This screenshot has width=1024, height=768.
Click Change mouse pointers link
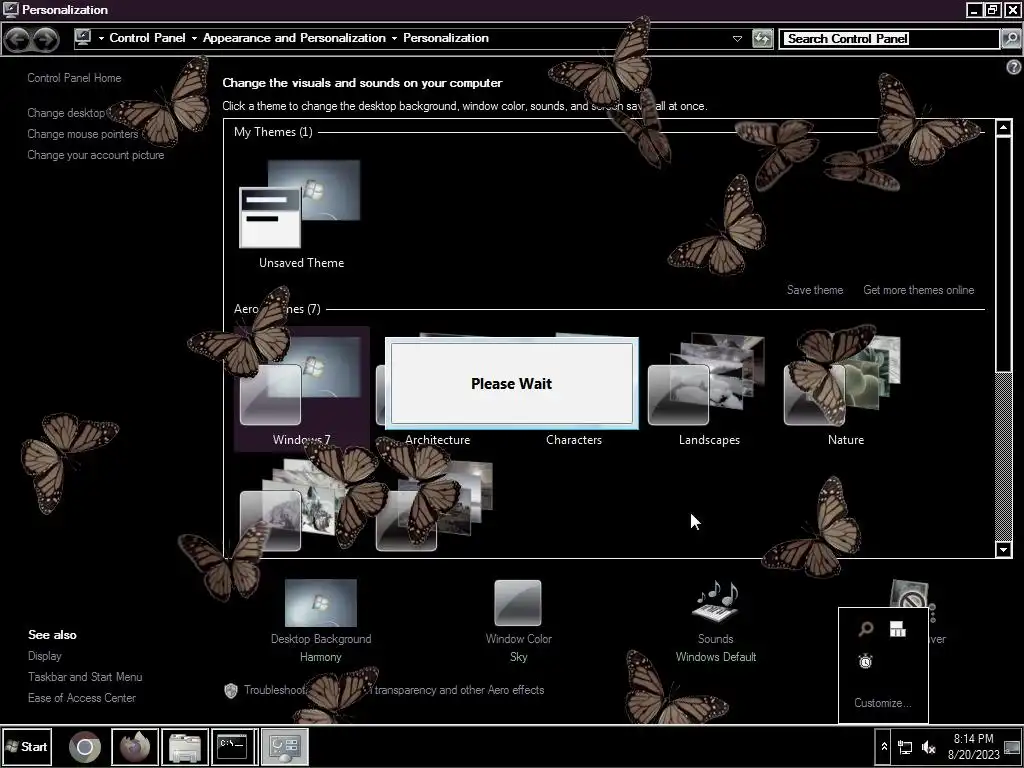tap(83, 134)
